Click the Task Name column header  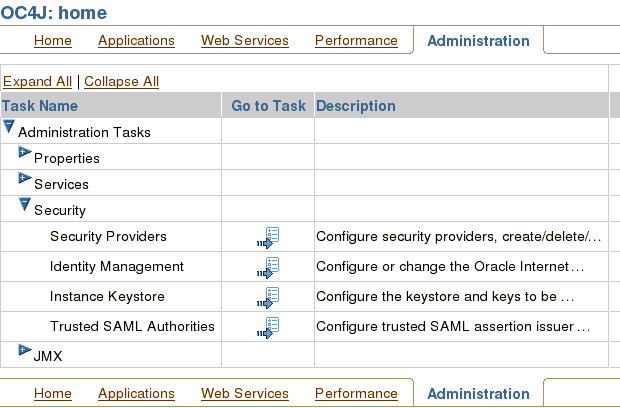pos(40,106)
